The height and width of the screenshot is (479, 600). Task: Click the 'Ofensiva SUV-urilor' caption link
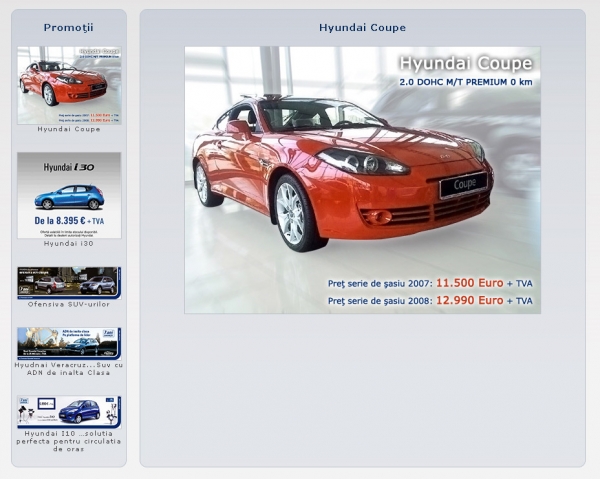coord(69,304)
